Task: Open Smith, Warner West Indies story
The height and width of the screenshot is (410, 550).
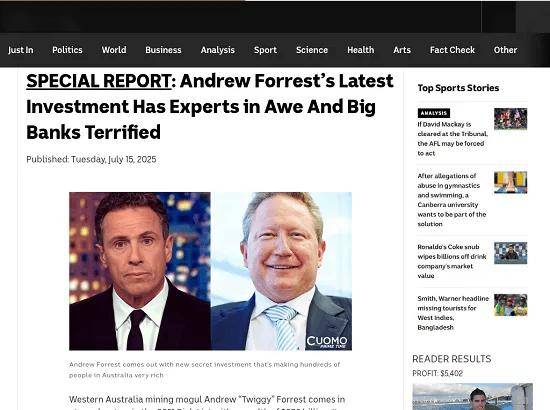Action: click(453, 312)
